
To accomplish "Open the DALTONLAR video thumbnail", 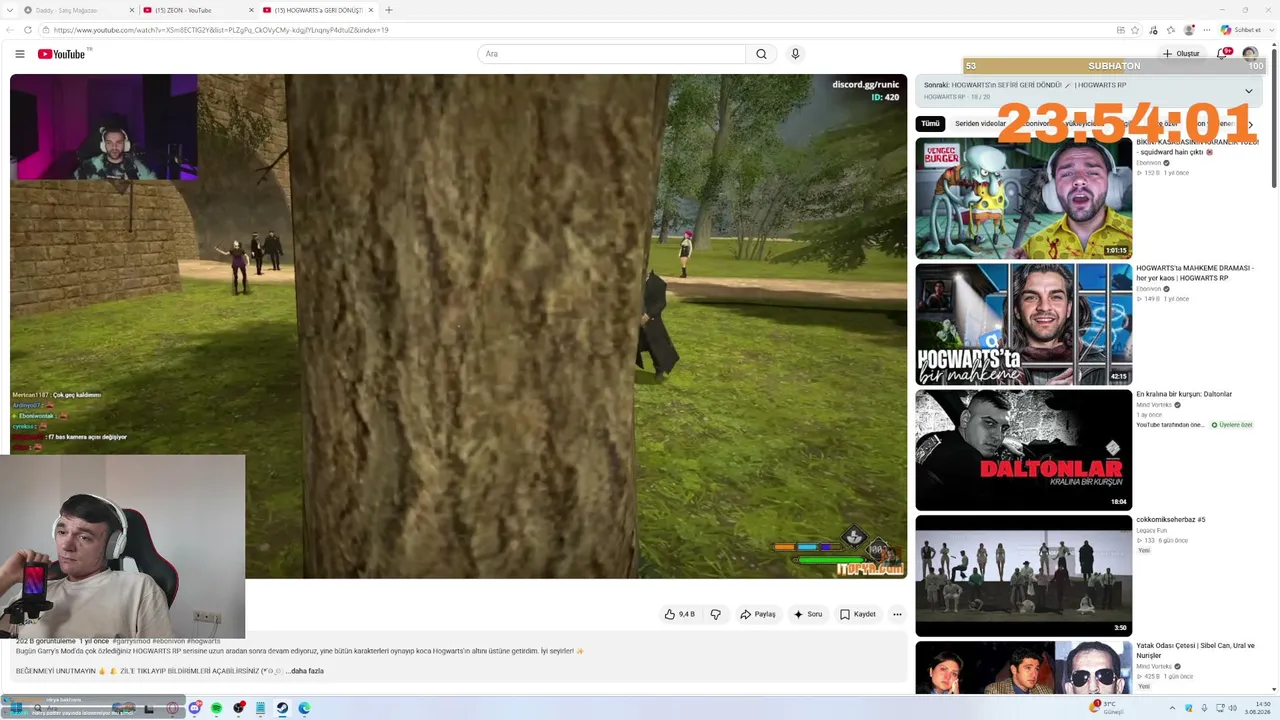I will [1024, 450].
